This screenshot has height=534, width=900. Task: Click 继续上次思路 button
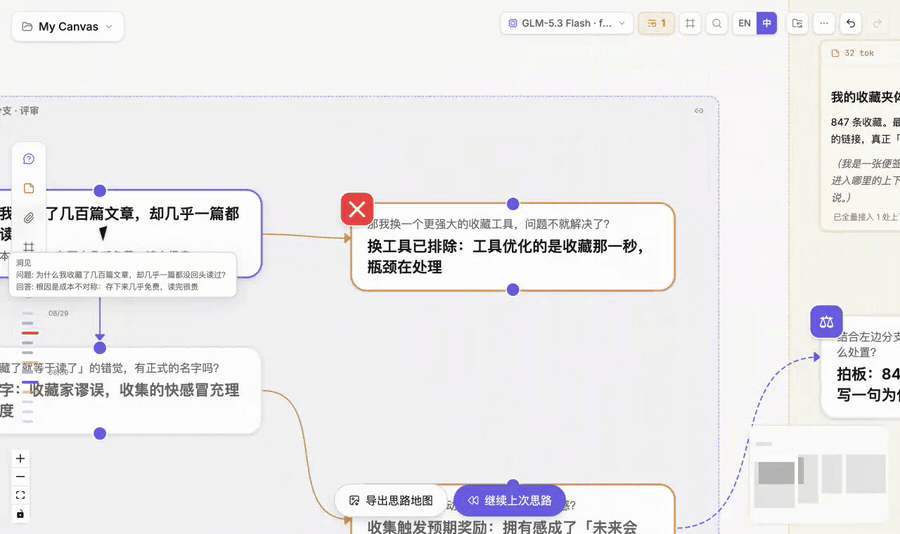510,501
